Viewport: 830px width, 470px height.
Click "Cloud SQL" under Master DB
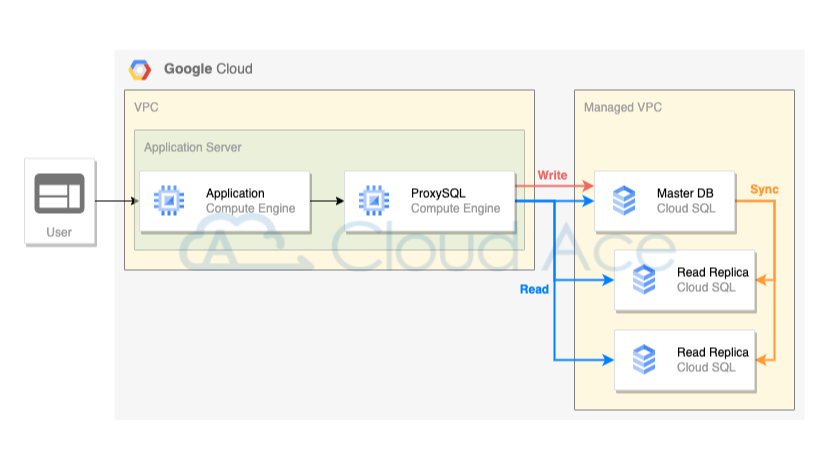coord(686,209)
